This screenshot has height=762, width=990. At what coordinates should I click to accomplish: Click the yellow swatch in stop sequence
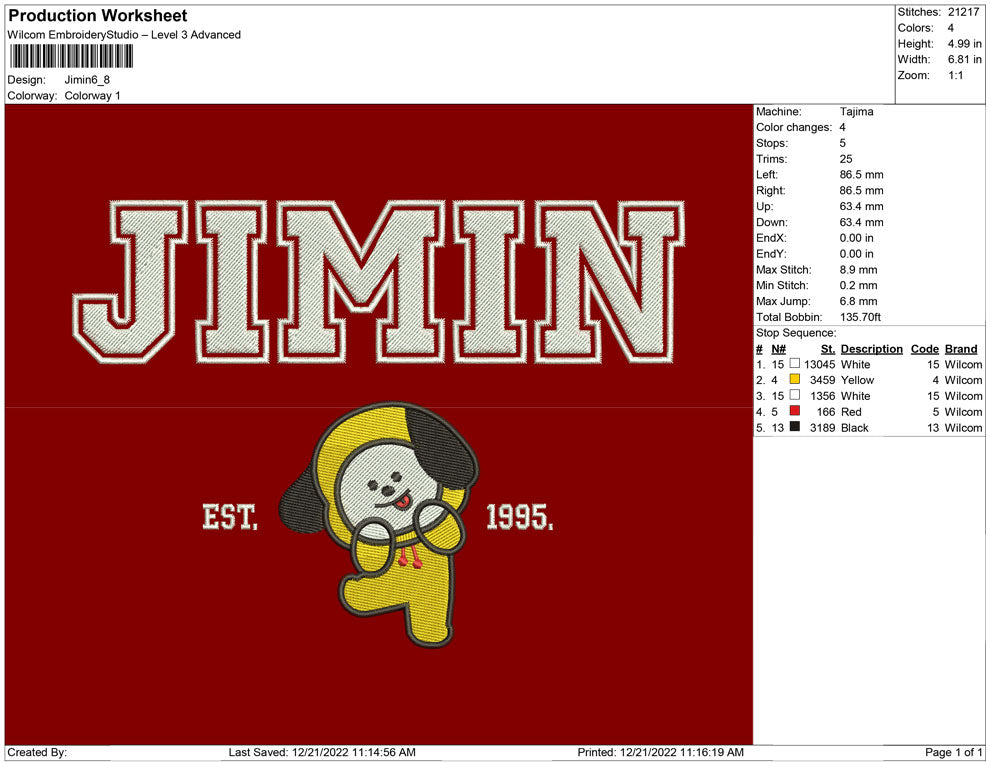click(795, 380)
